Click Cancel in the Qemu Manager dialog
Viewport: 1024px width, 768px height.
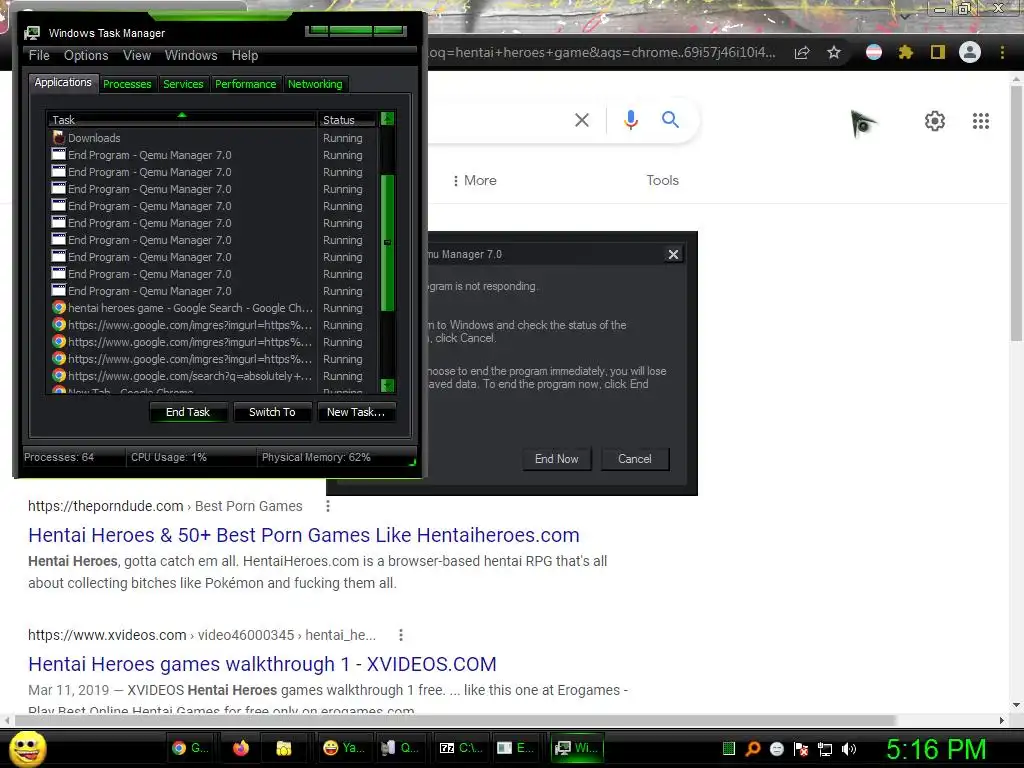point(635,459)
